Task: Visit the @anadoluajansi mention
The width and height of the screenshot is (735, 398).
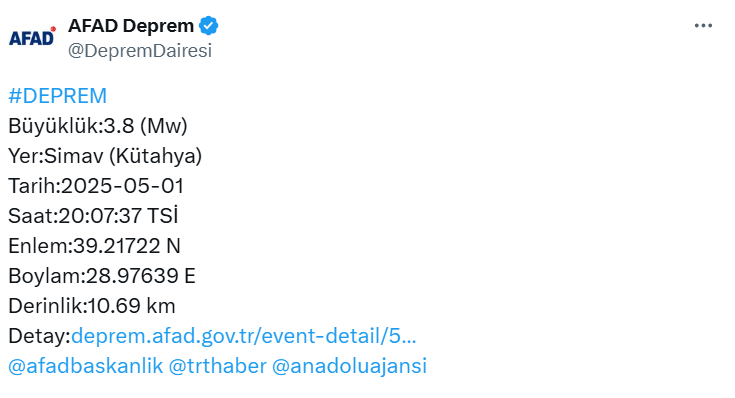Action: tap(350, 366)
